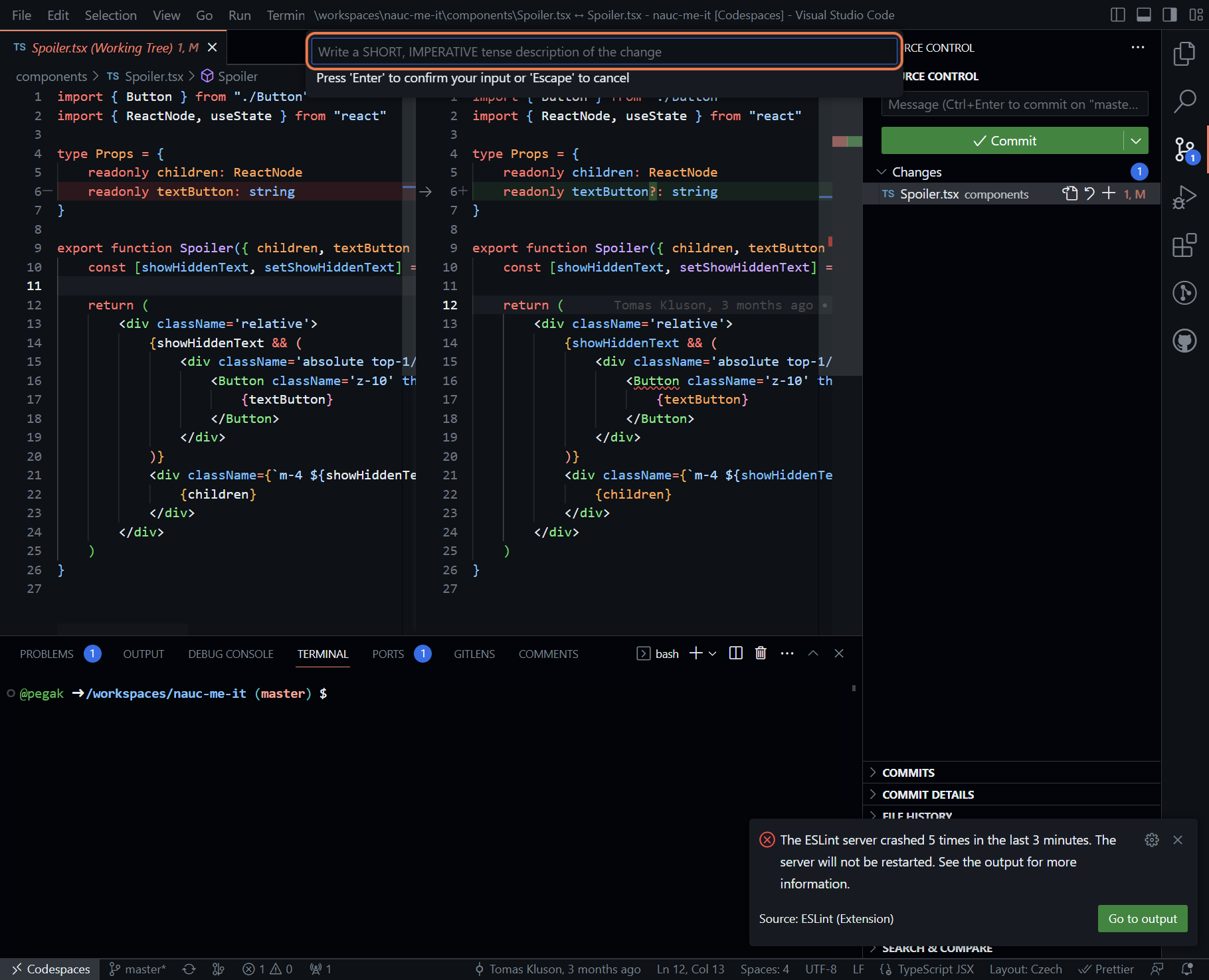The image size is (1209, 980).
Task: Open the GitHub view in activity bar
Action: [x=1184, y=341]
